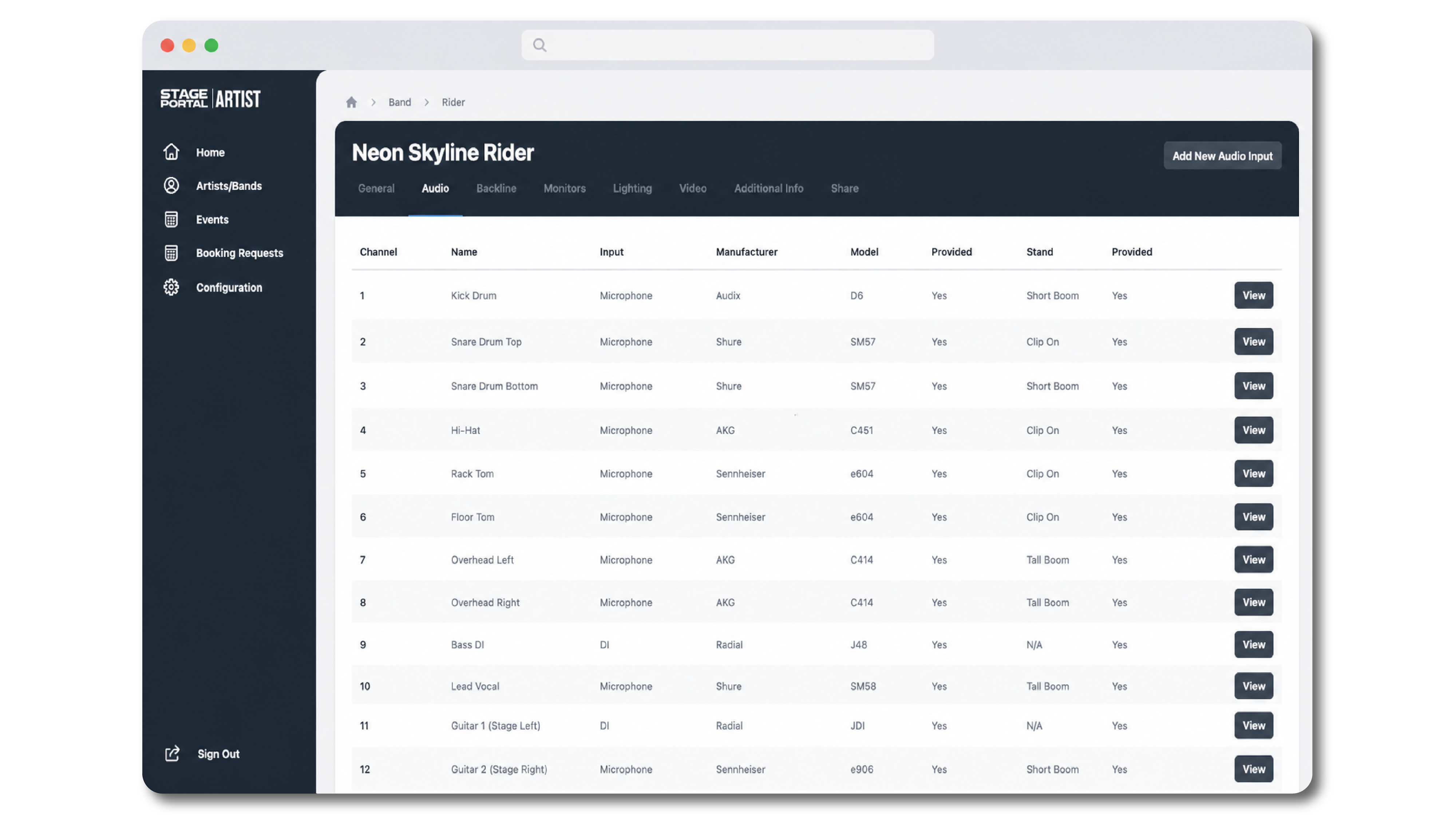
Task: Open the Home sidebar icon
Action: coord(171,152)
